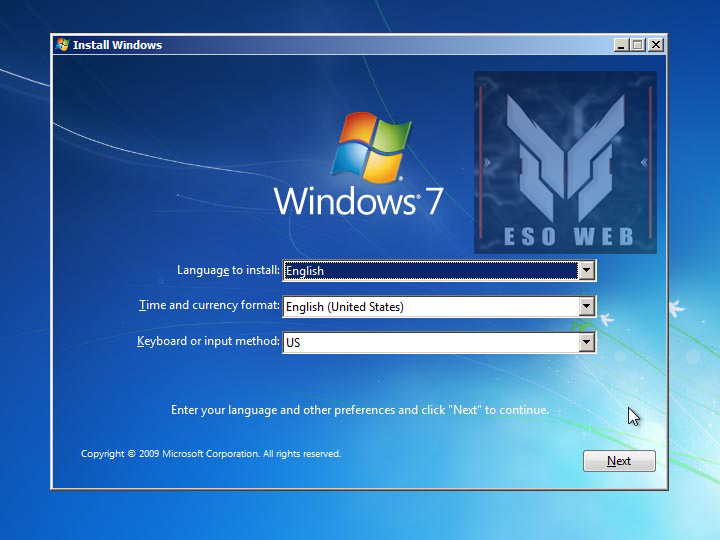
Task: Click the Microsoft copyright notice text
Action: 211,454
